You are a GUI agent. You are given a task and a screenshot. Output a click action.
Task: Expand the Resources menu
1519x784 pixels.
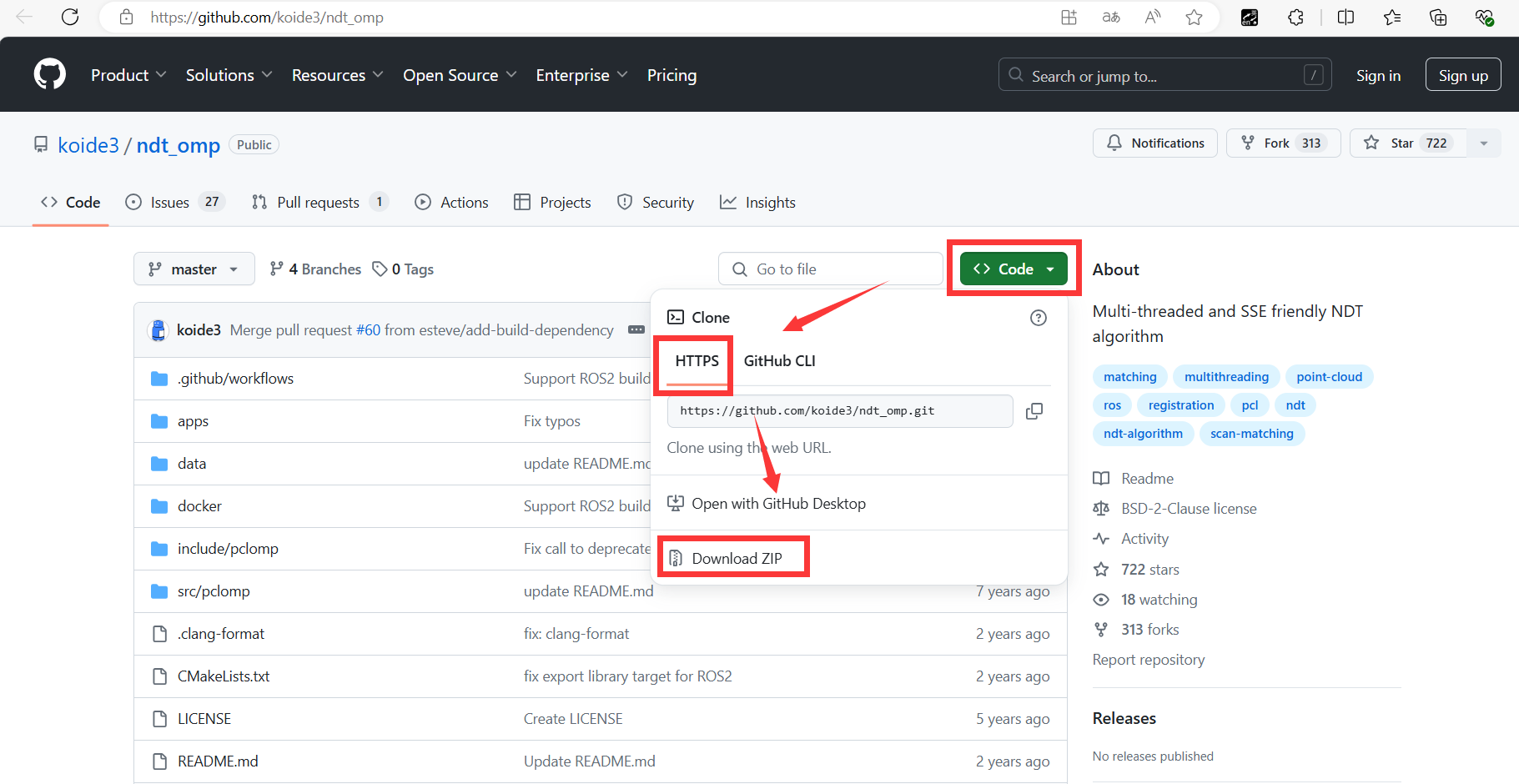click(x=338, y=75)
